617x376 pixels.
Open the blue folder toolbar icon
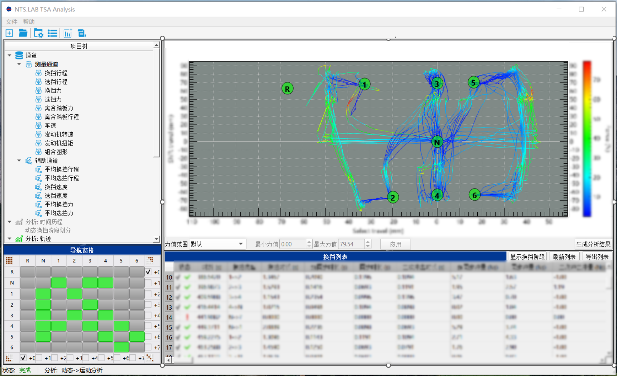click(23, 33)
